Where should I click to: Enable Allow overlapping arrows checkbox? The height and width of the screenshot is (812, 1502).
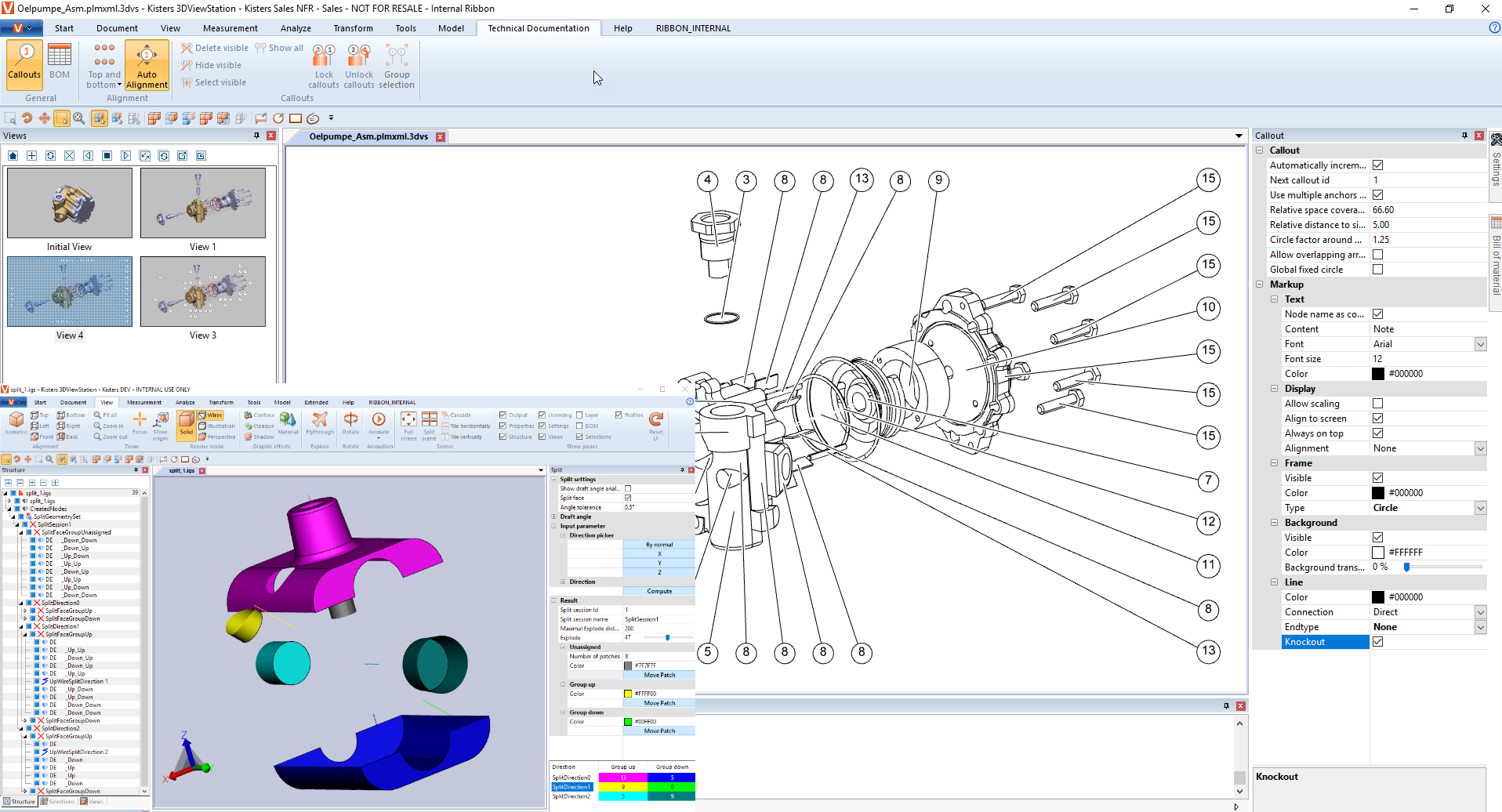coord(1377,255)
